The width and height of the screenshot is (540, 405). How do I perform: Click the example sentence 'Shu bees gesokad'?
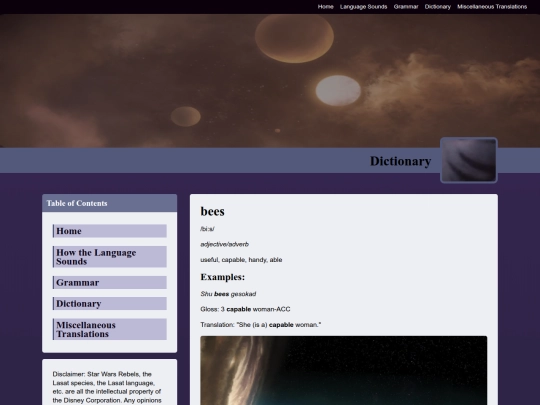228,294
